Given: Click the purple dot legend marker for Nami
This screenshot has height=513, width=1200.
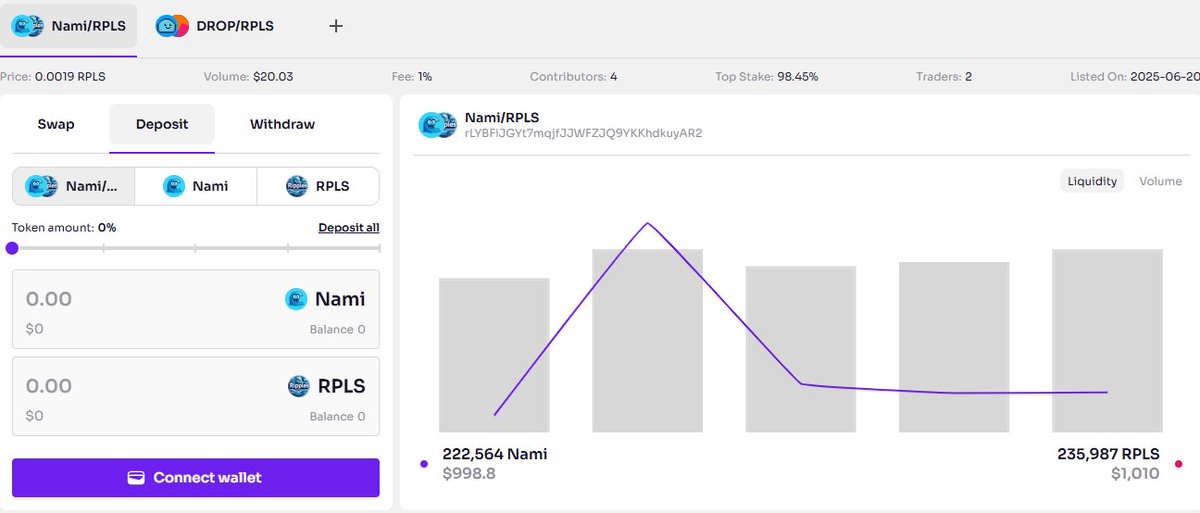Looking at the screenshot, I should click(424, 464).
